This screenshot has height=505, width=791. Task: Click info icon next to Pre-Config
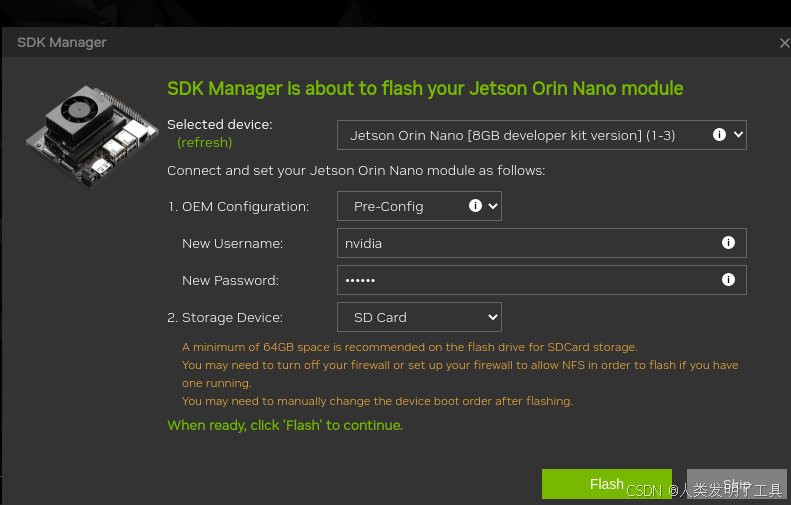pyautogui.click(x=475, y=205)
